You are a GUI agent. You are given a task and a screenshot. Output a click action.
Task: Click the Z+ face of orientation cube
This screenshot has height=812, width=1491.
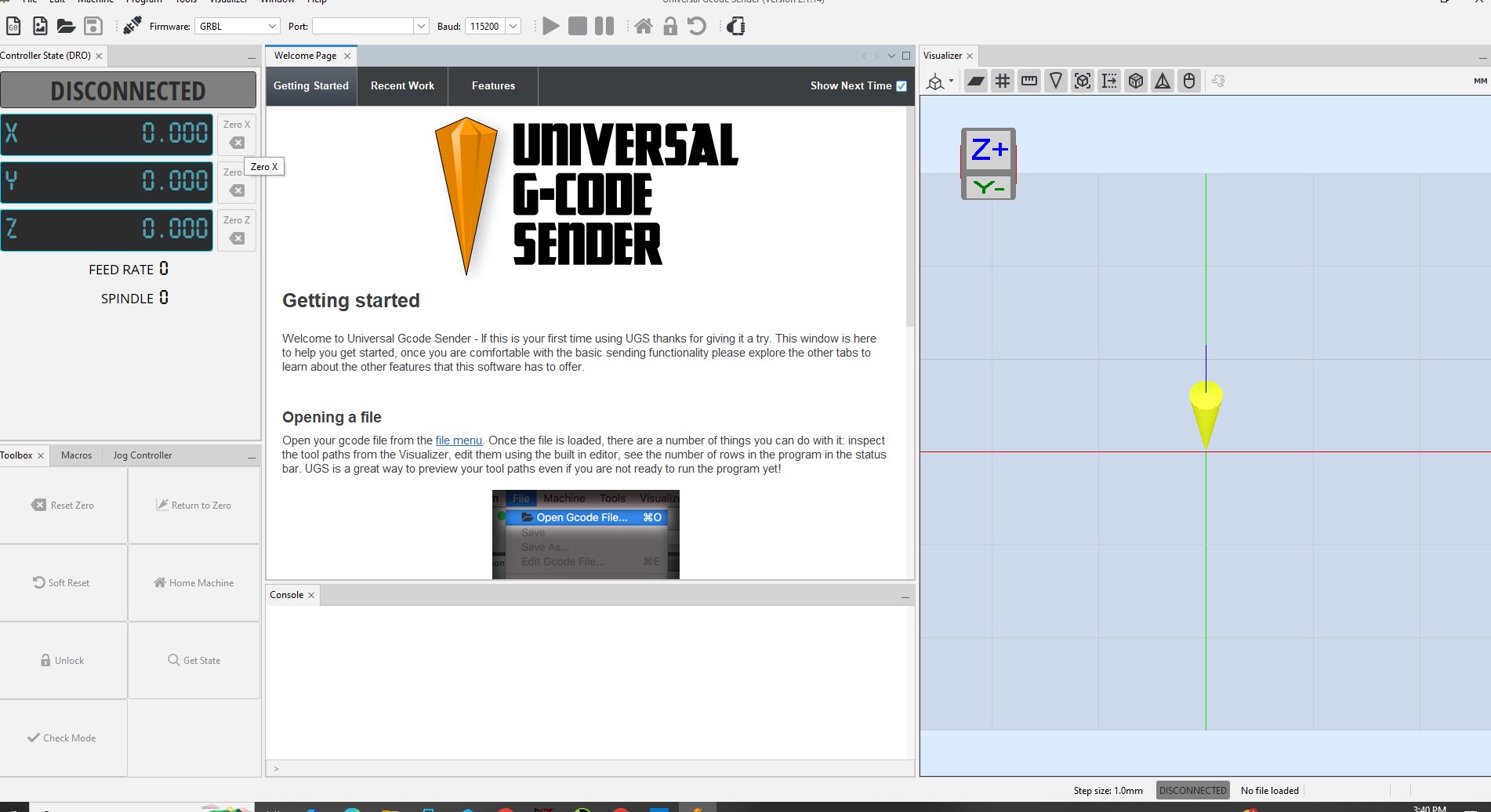(x=989, y=149)
